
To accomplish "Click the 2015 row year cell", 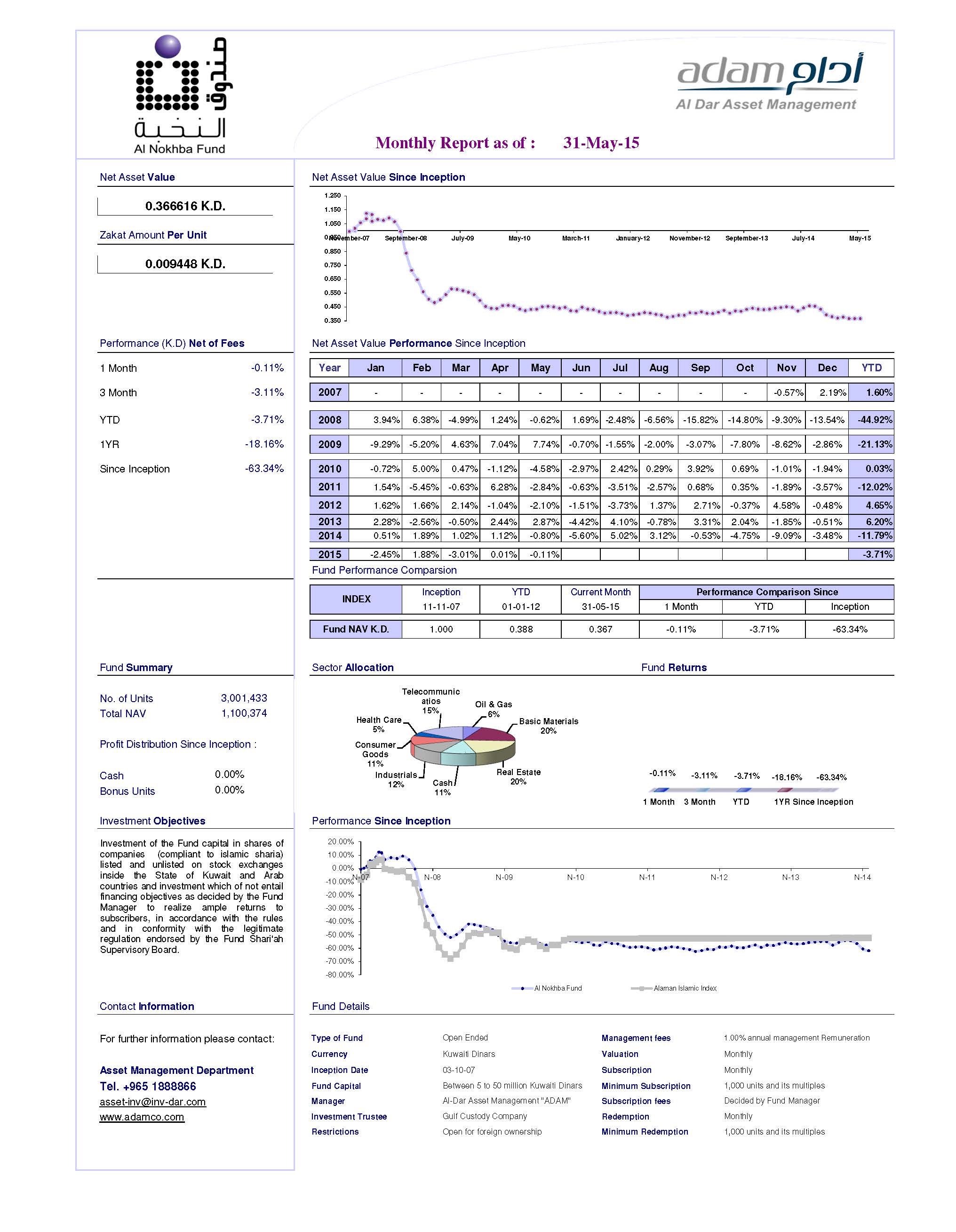I will (x=329, y=554).
